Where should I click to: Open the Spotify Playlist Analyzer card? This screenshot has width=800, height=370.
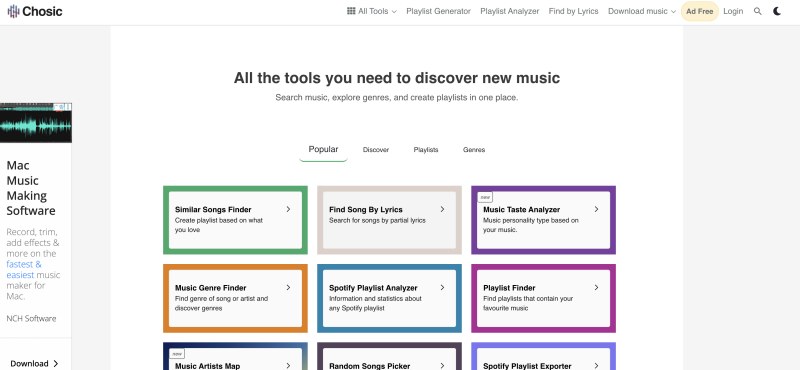(389, 298)
